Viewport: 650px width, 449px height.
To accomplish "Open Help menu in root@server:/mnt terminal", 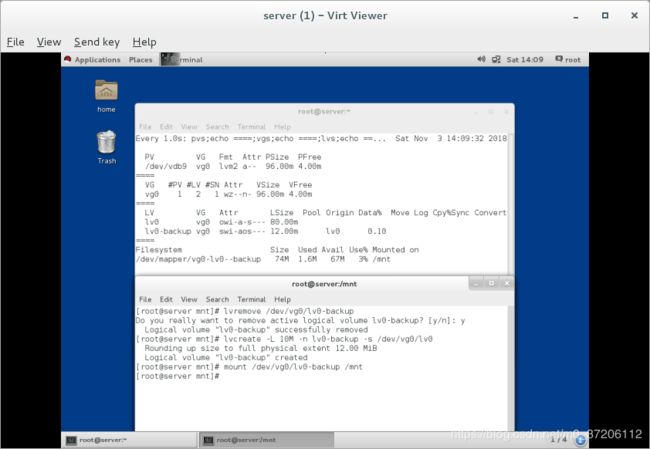I will 282,299.
